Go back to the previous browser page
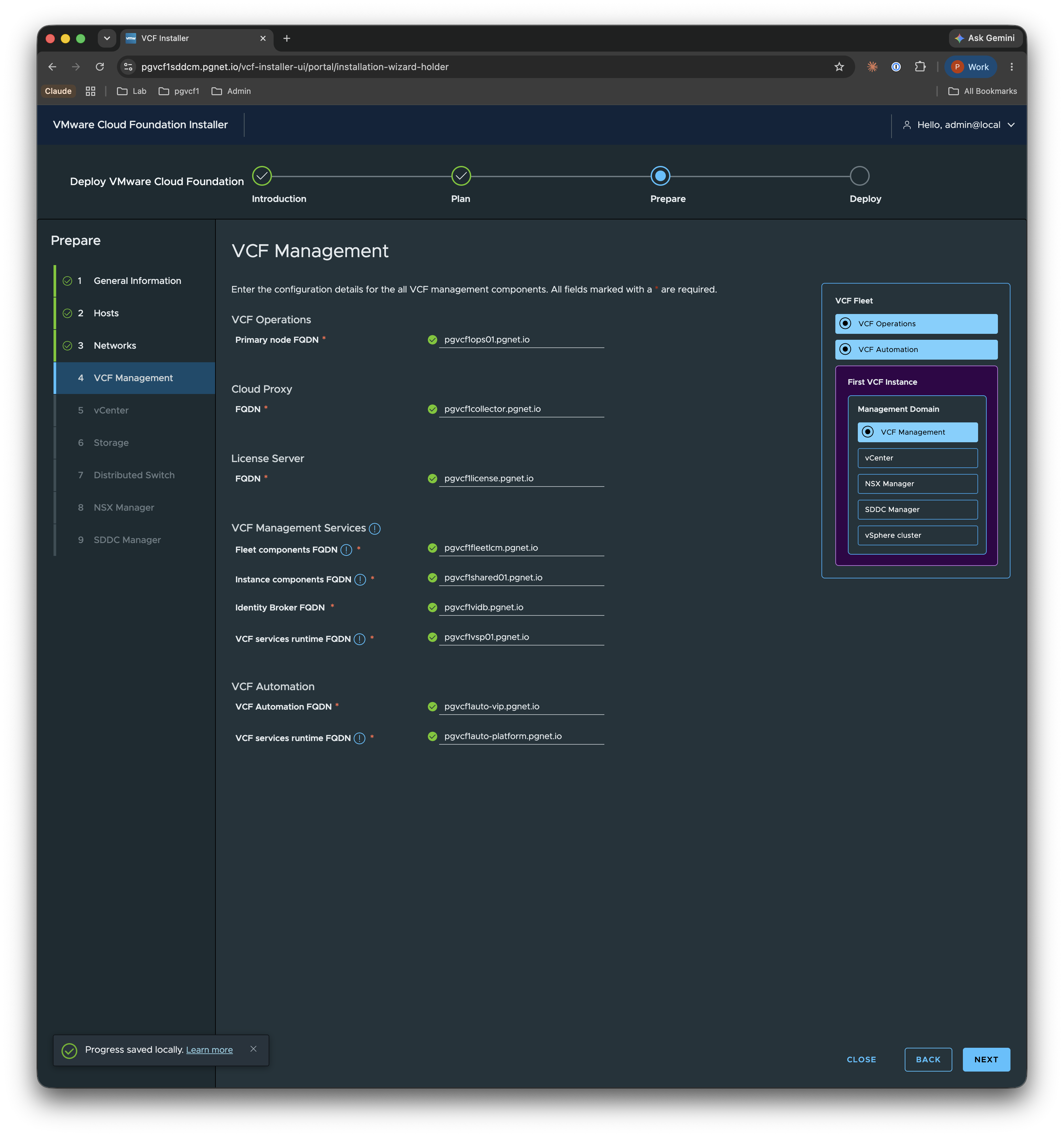This screenshot has width=1064, height=1137. point(52,67)
